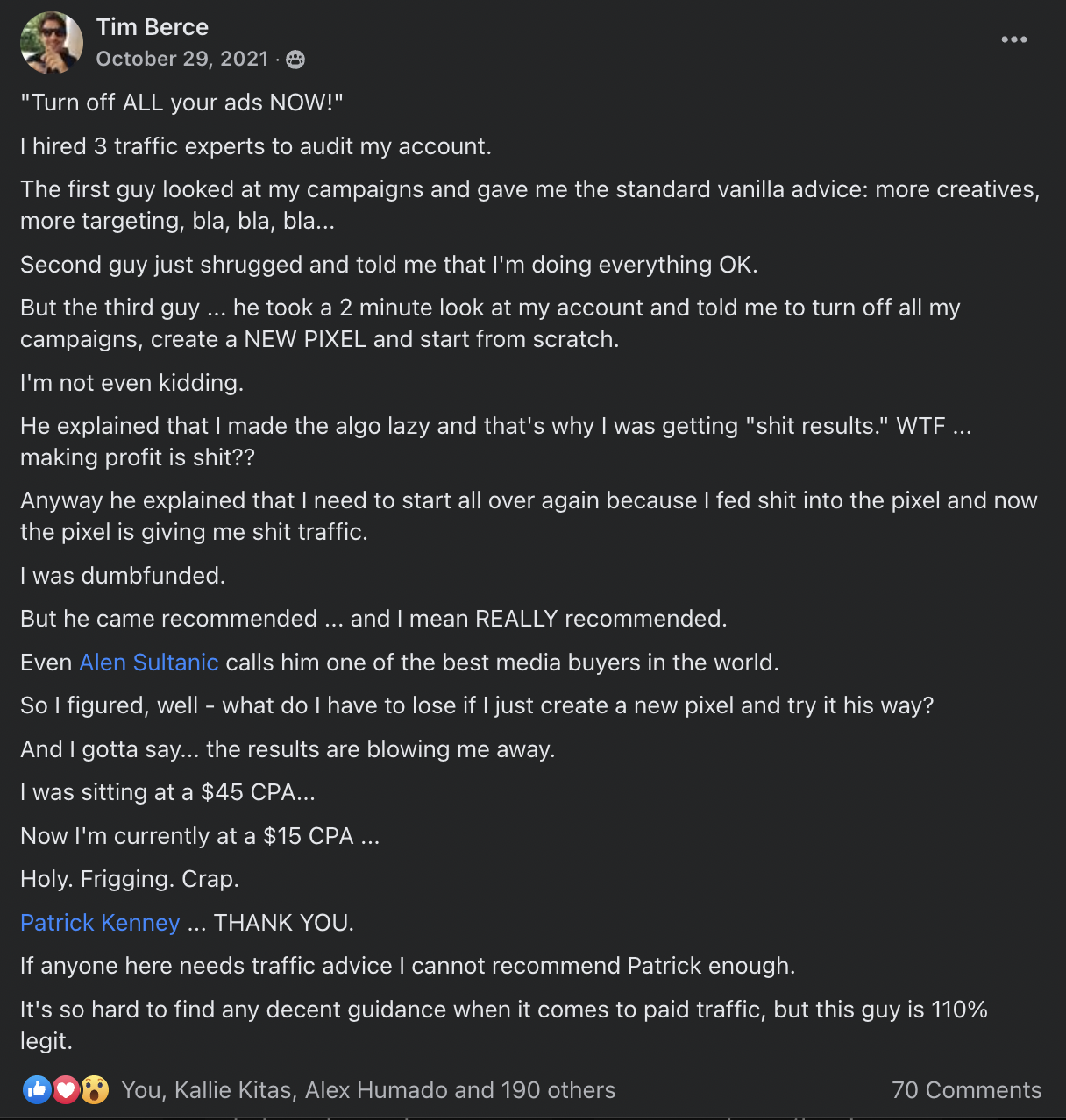Click the "I'm not even kidding." line
The height and width of the screenshot is (1120, 1066).
click(131, 383)
